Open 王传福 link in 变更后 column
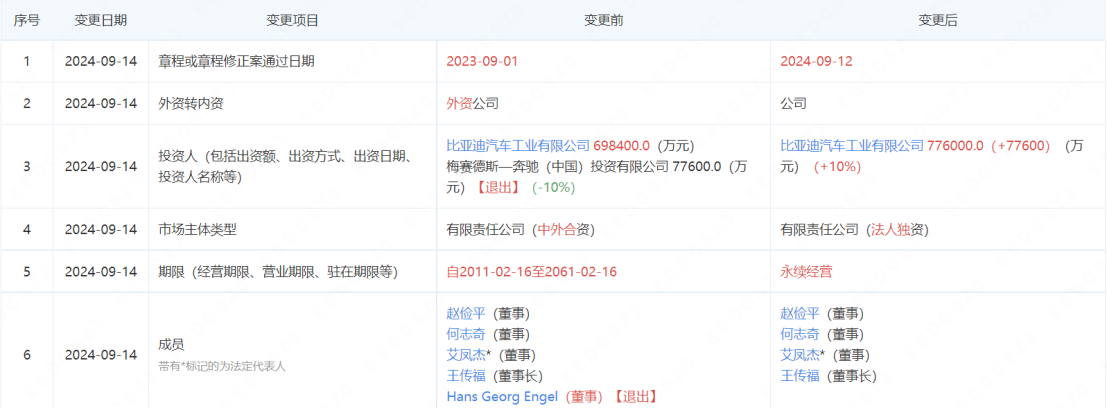This screenshot has width=1107, height=409. click(799, 376)
